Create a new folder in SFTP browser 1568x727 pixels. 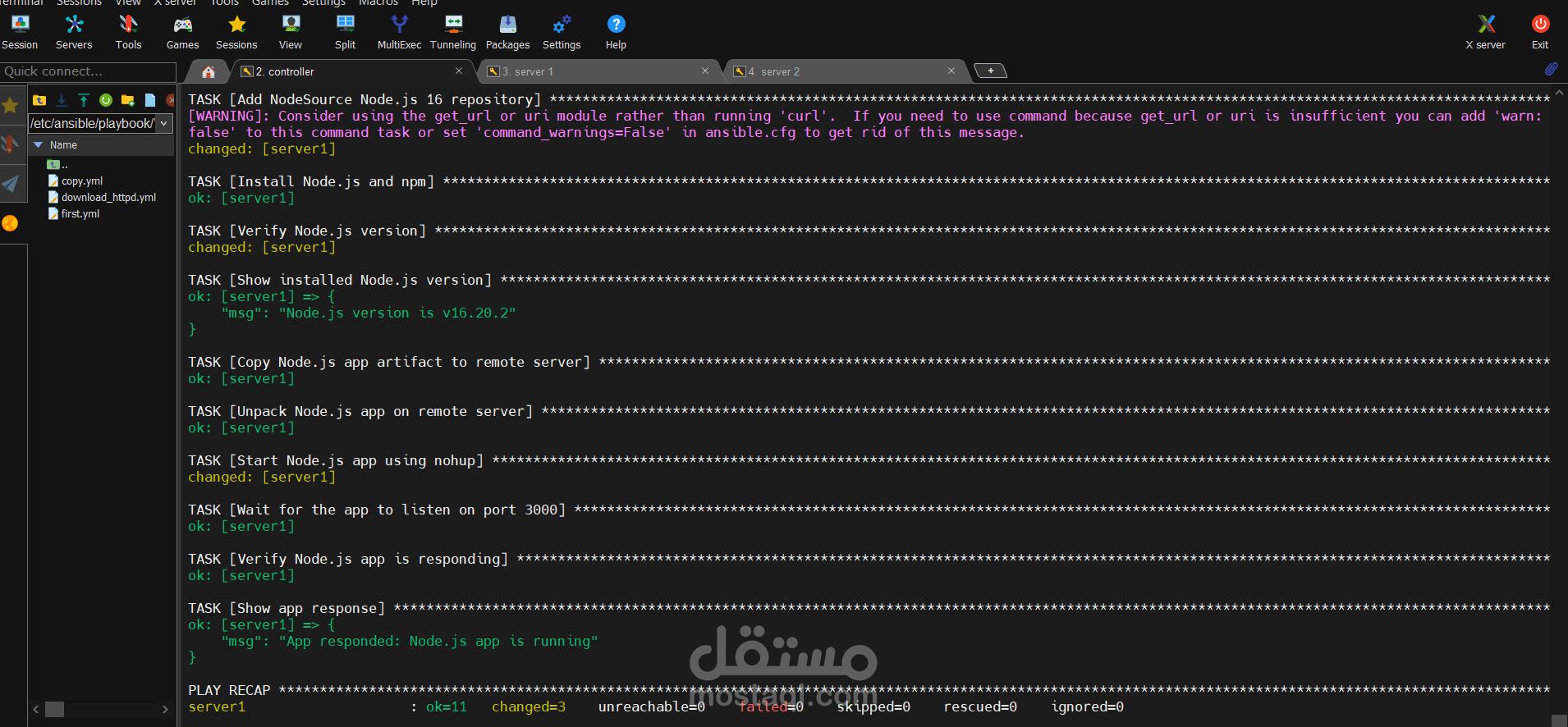[x=128, y=100]
